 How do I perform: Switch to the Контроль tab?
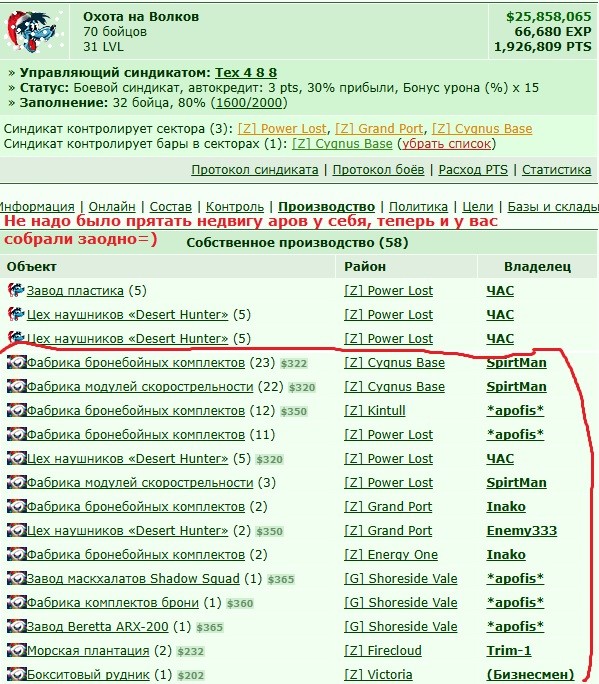click(x=235, y=206)
